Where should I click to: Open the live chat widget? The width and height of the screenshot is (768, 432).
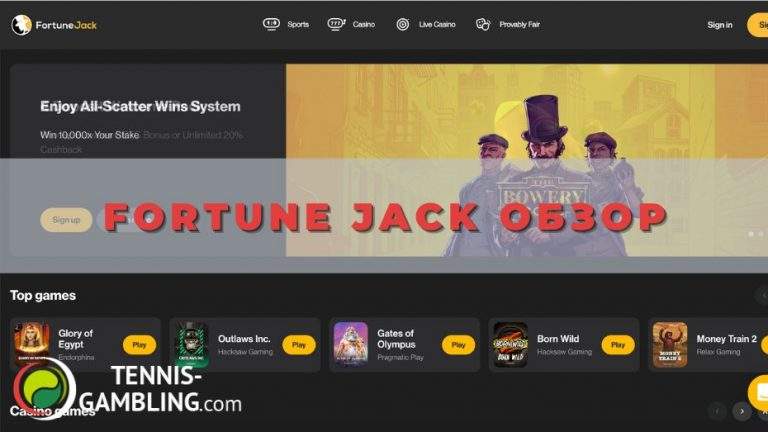pyautogui.click(x=759, y=393)
